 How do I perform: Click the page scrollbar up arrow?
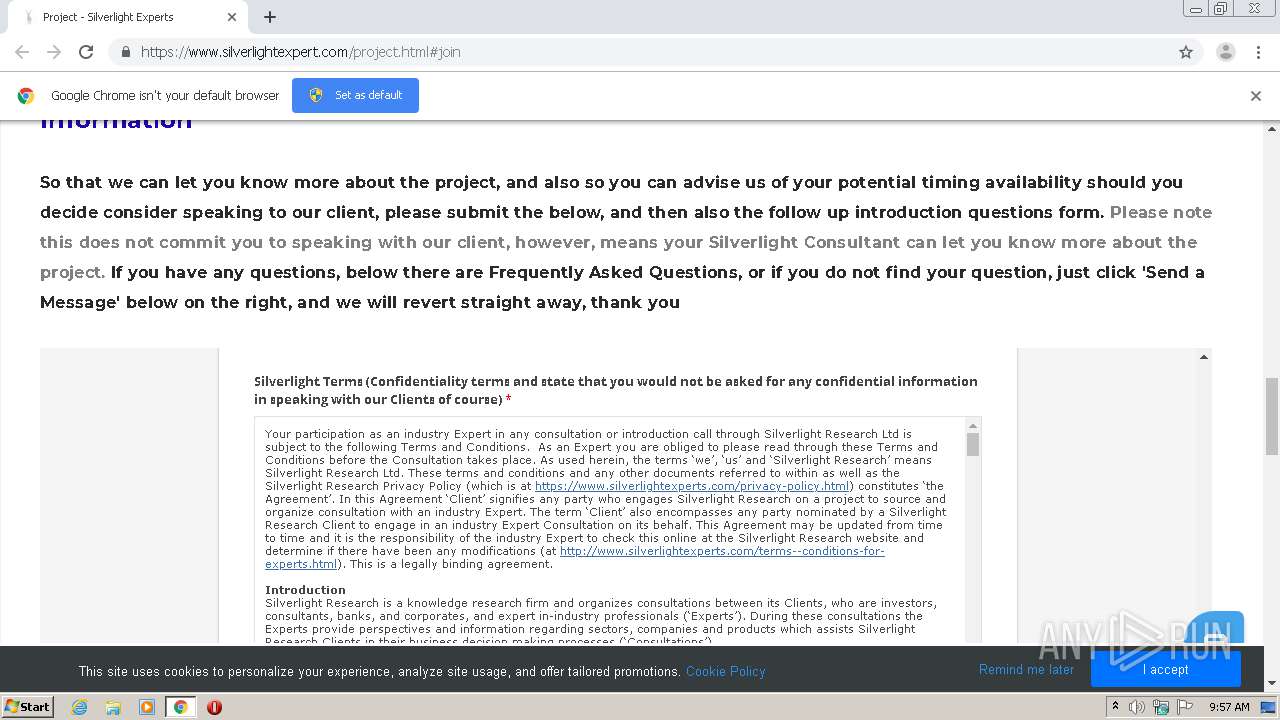coord(1272,128)
